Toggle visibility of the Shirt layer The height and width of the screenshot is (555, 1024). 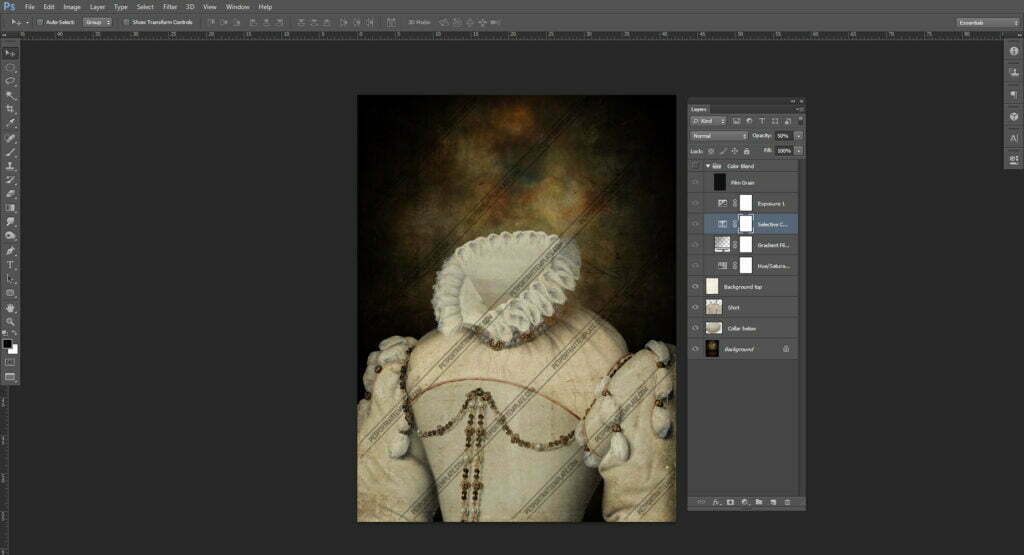[695, 307]
